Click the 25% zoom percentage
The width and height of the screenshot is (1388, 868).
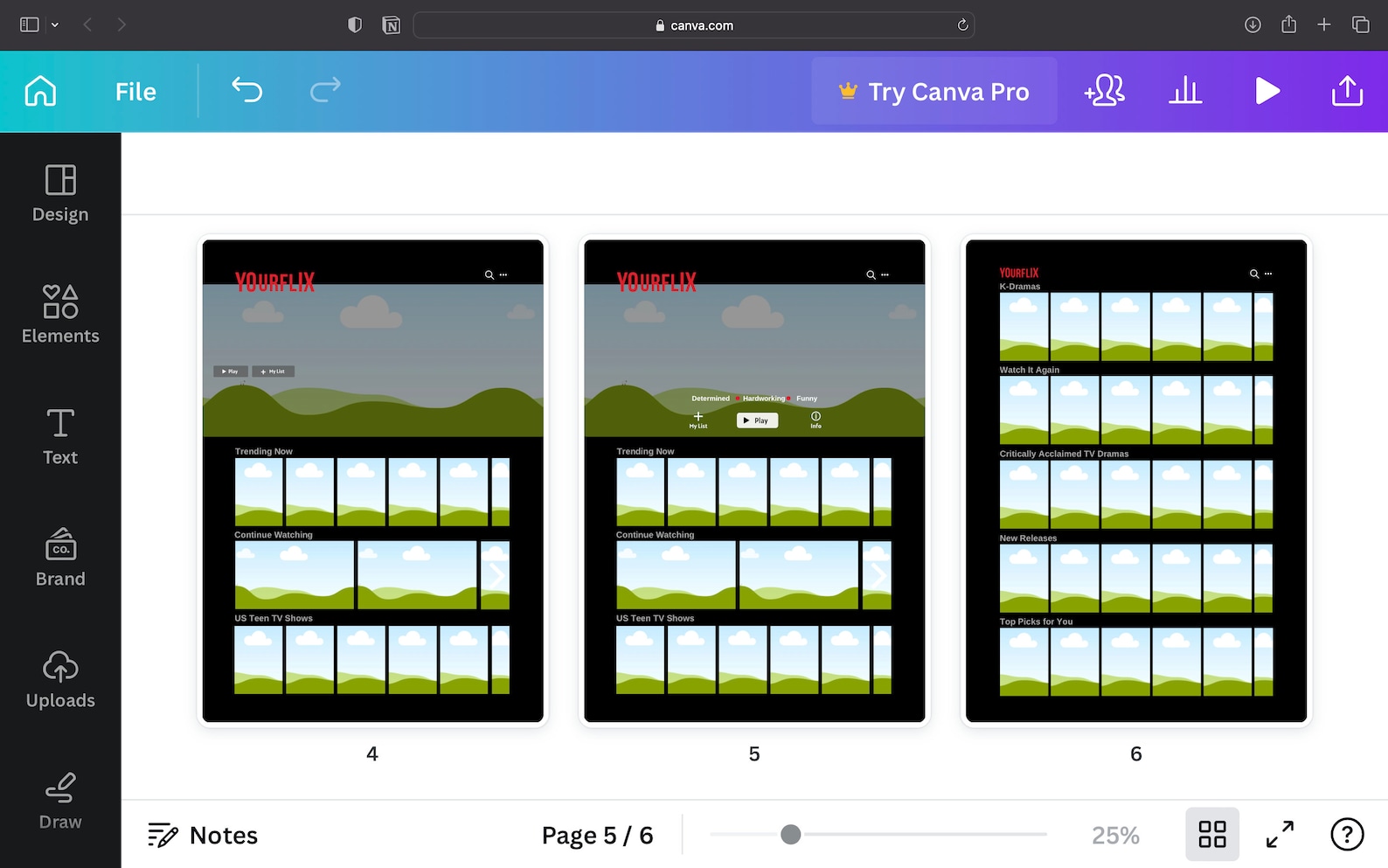click(1115, 836)
